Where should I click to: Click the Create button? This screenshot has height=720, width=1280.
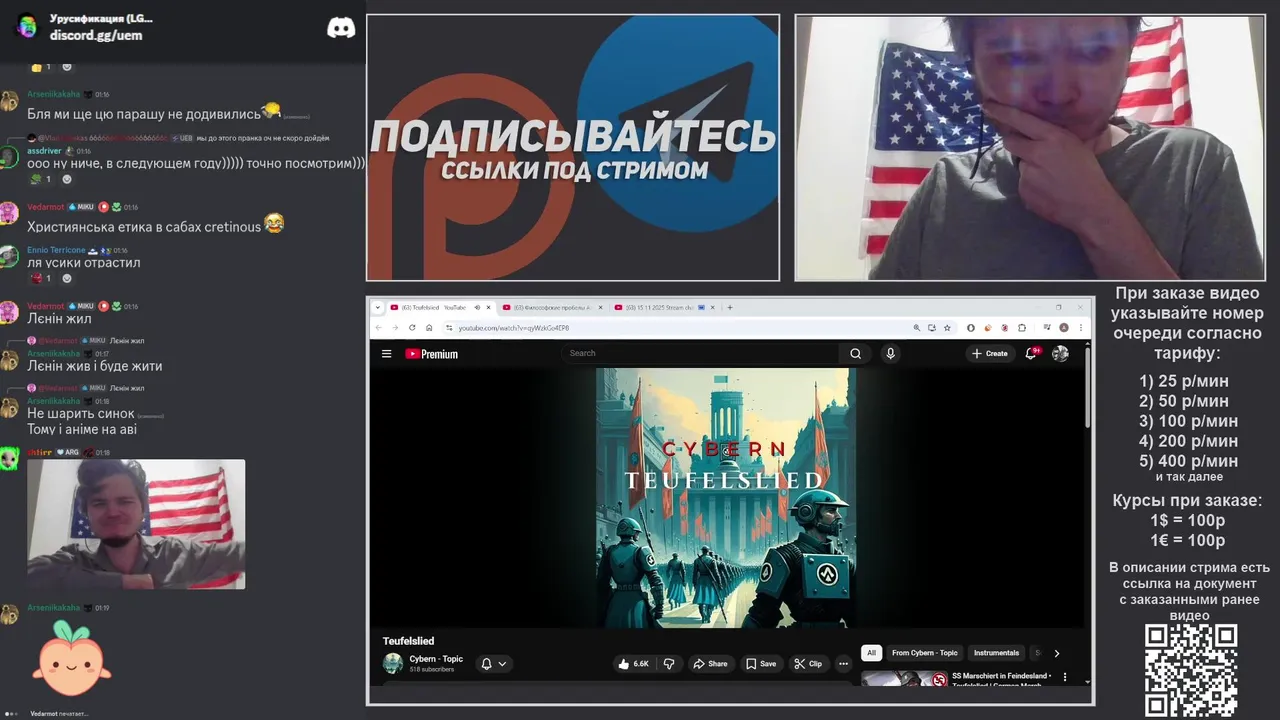[990, 353]
